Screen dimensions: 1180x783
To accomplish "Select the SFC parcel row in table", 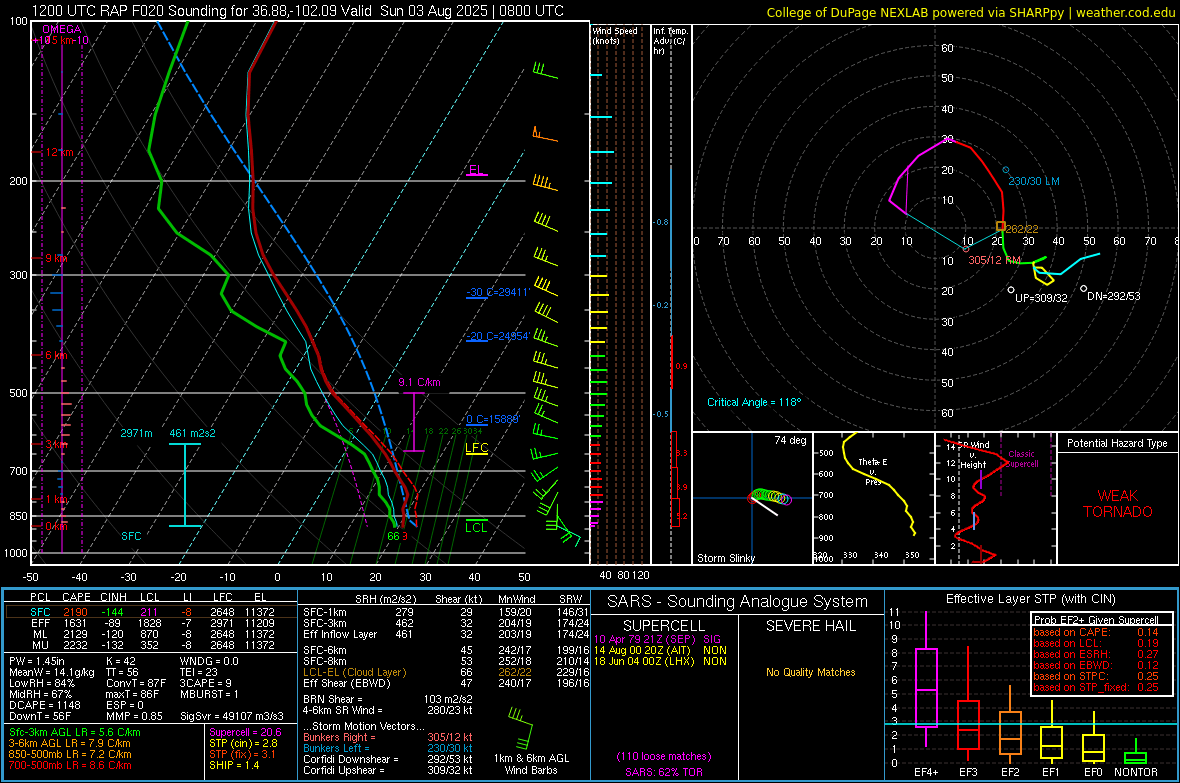I will pyautogui.click(x=151, y=612).
